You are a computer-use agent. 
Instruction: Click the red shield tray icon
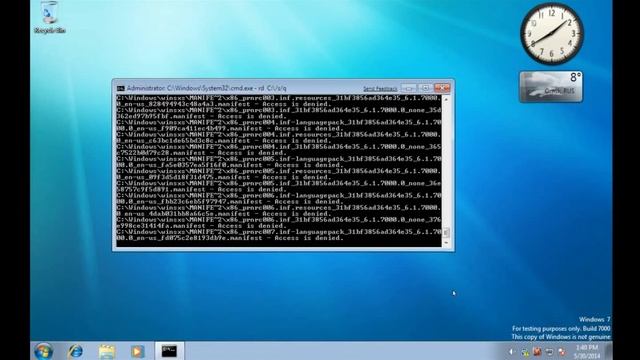[537, 351]
